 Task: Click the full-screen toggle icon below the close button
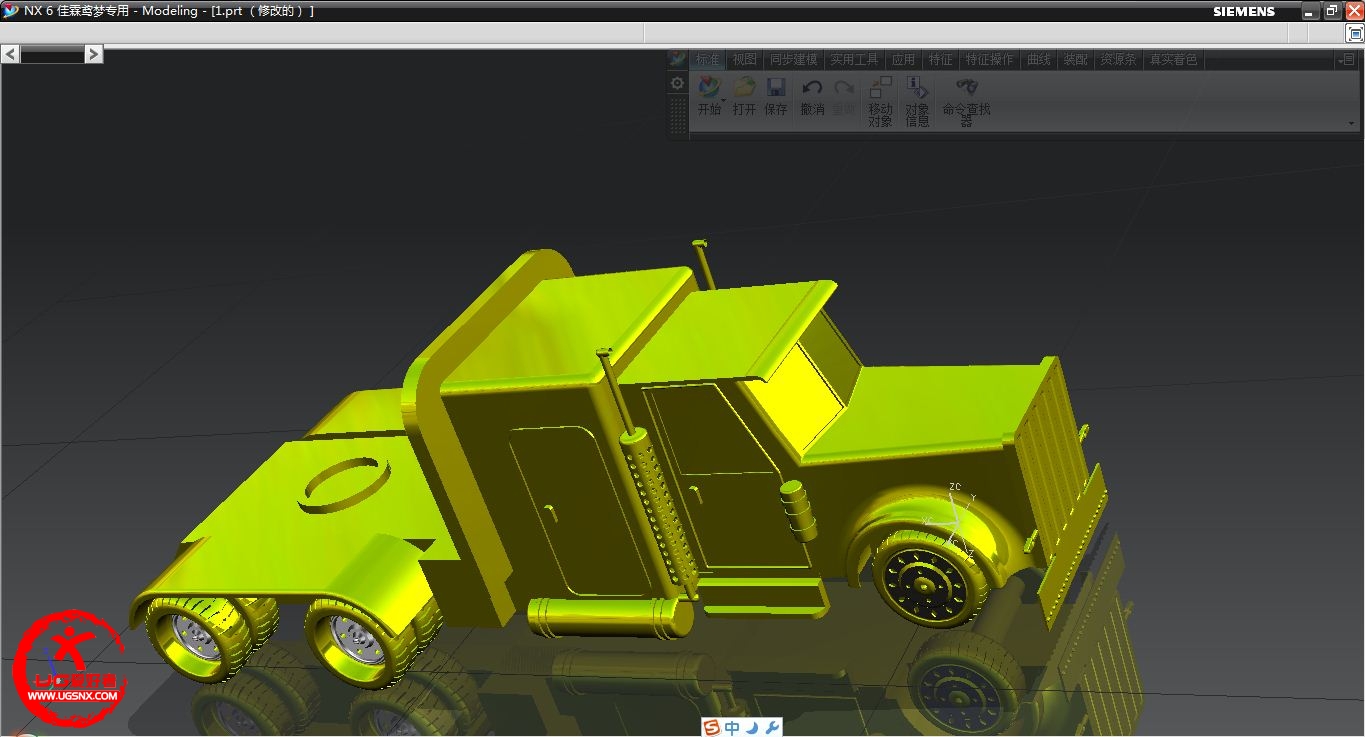click(1355, 33)
